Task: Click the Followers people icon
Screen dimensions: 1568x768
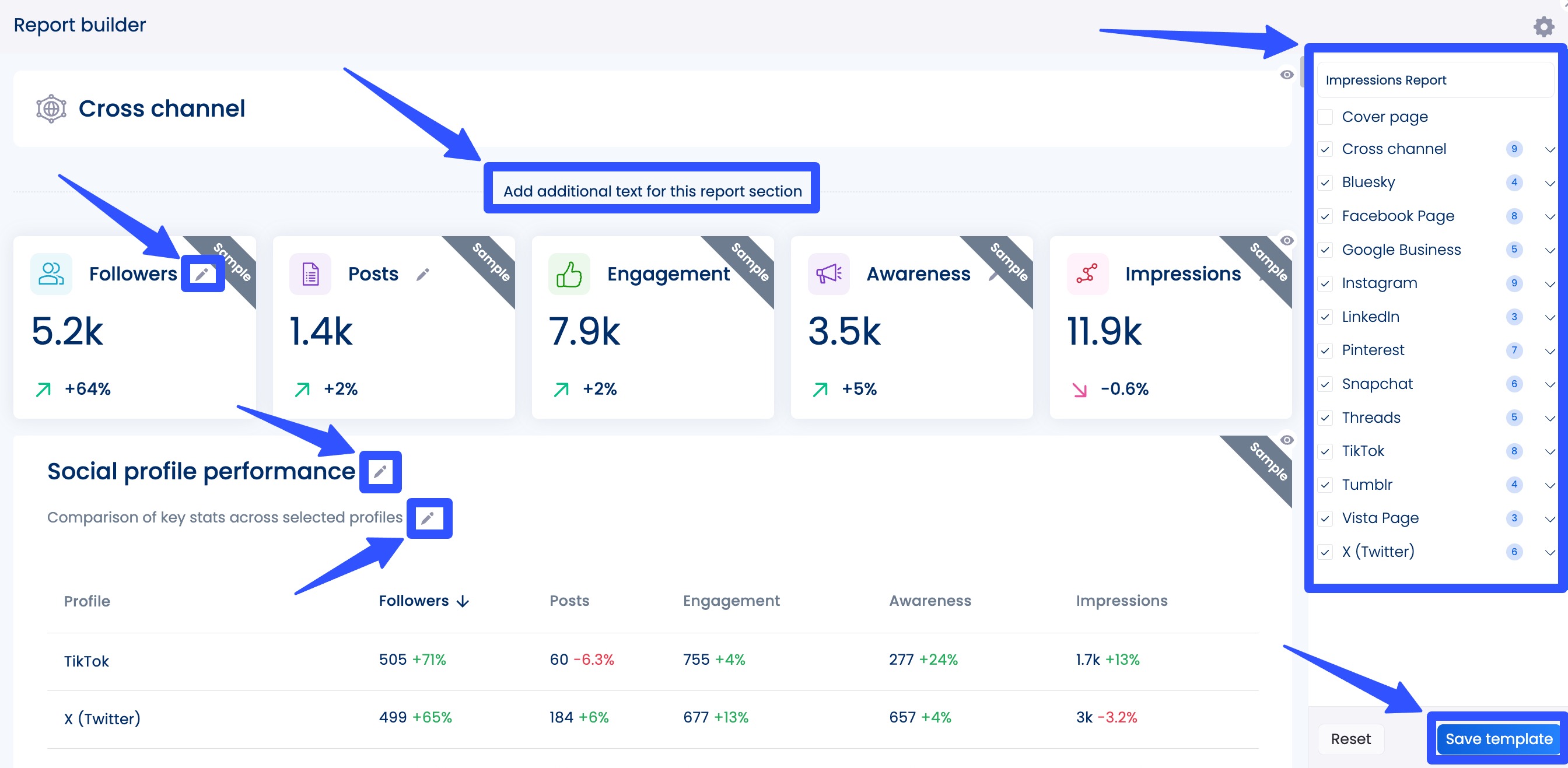Action: pyautogui.click(x=51, y=273)
